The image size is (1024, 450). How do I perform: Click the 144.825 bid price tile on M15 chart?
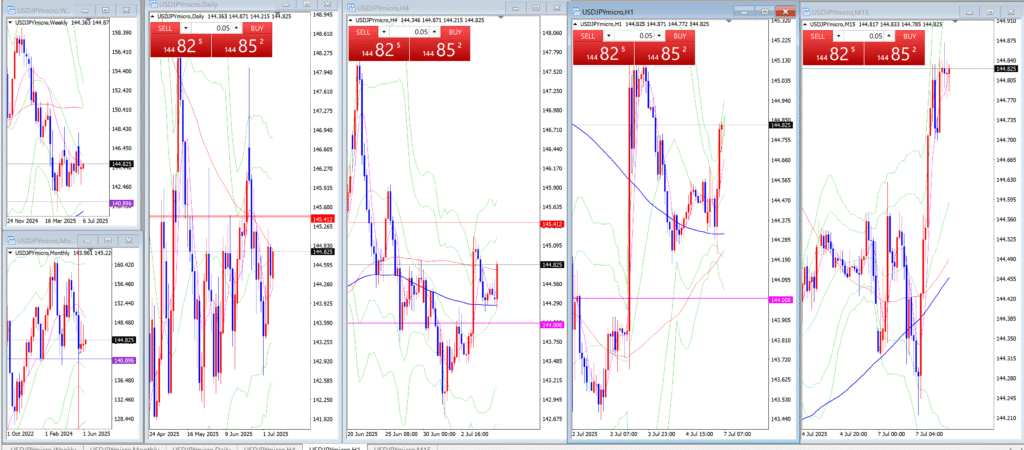834,54
